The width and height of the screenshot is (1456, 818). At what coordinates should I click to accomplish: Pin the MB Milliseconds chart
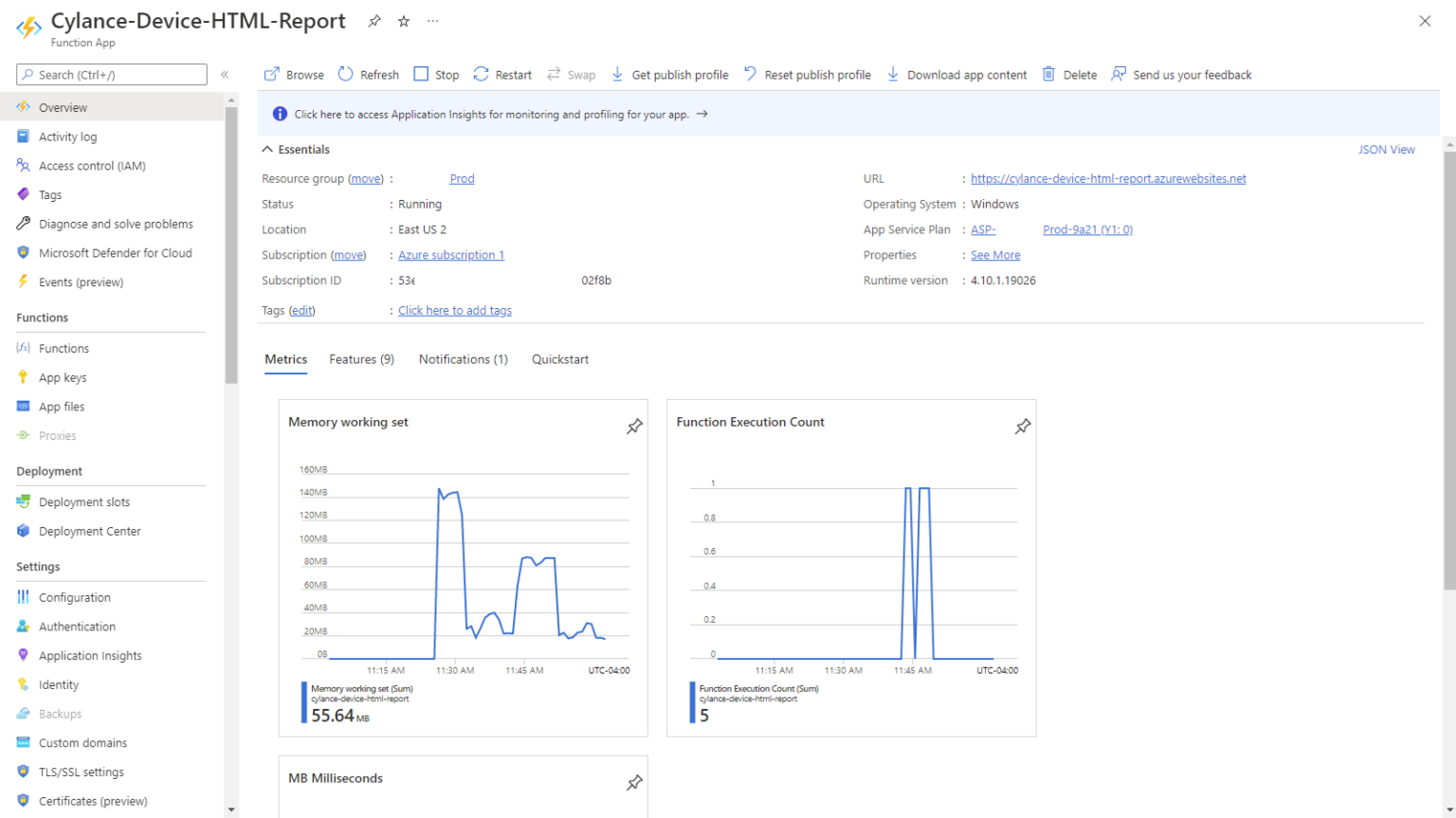634,783
